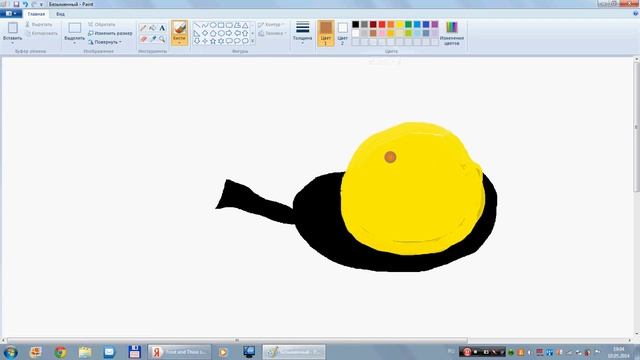Select Color 2 (Цвет 2) box
The width and height of the screenshot is (640, 360).
point(342,33)
